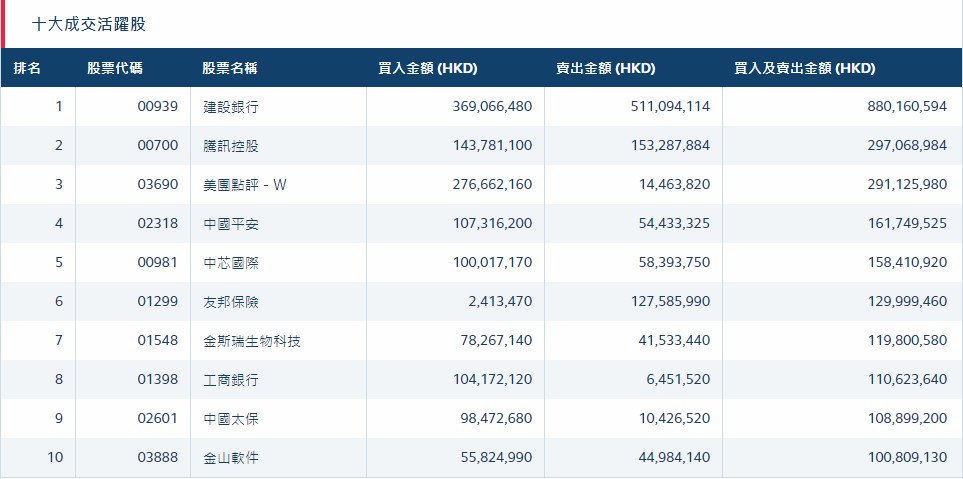Viewport: 963px width, 479px height.
Task: Click total amount 297,068,984
Action: 907,146
